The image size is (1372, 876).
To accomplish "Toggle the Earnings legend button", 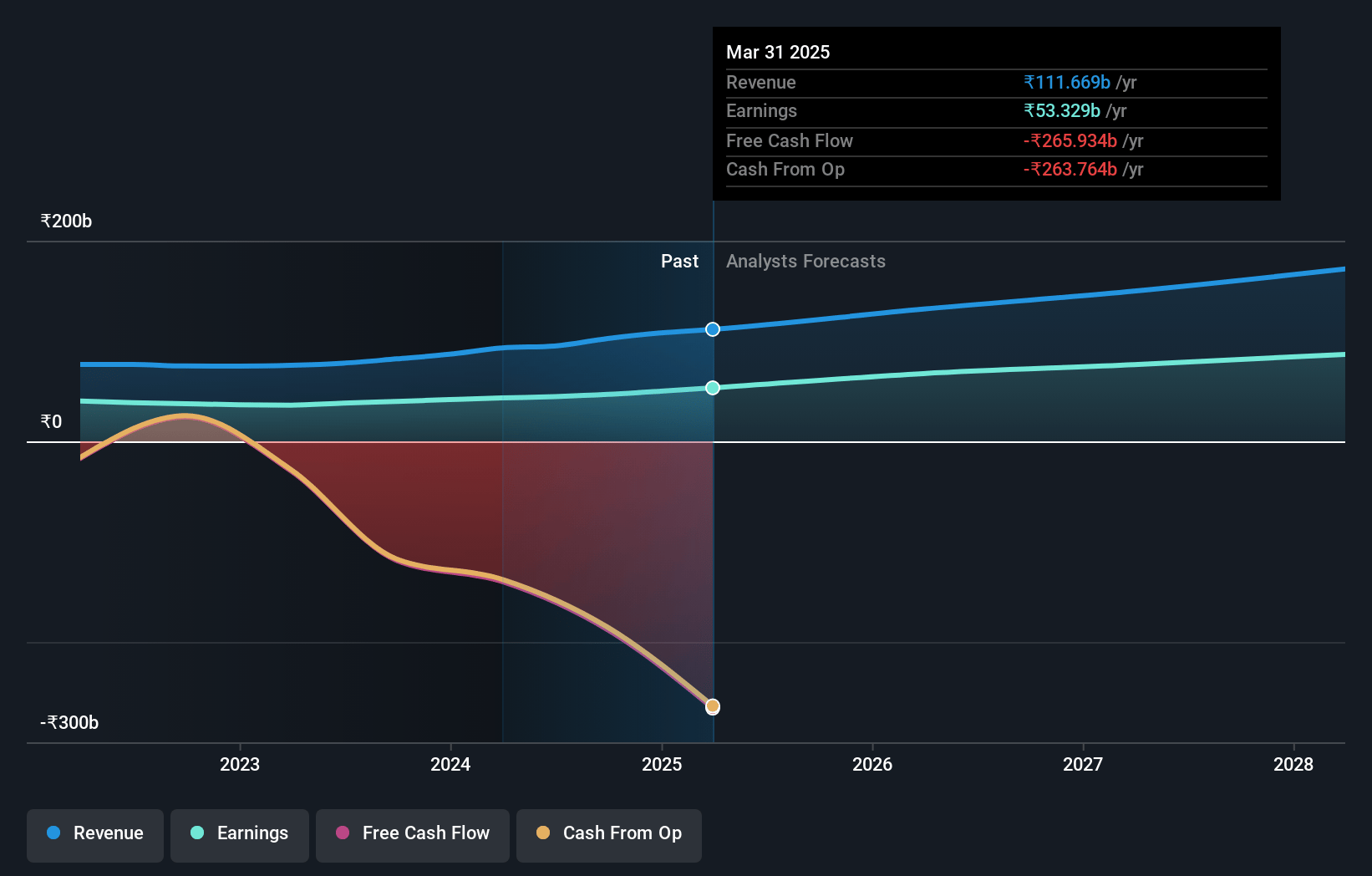I will coord(240,835).
